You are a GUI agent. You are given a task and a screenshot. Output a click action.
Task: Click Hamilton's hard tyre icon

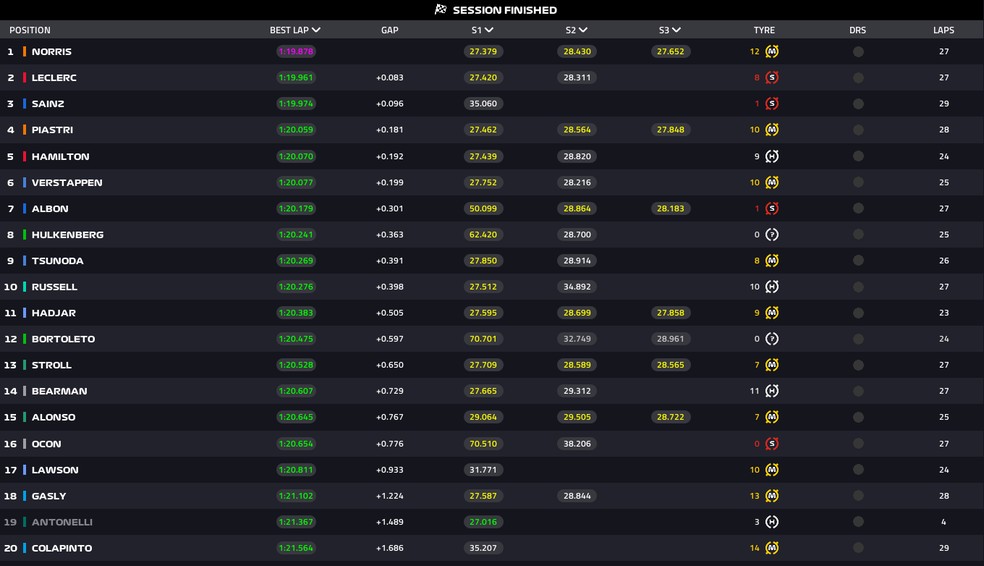(x=772, y=156)
